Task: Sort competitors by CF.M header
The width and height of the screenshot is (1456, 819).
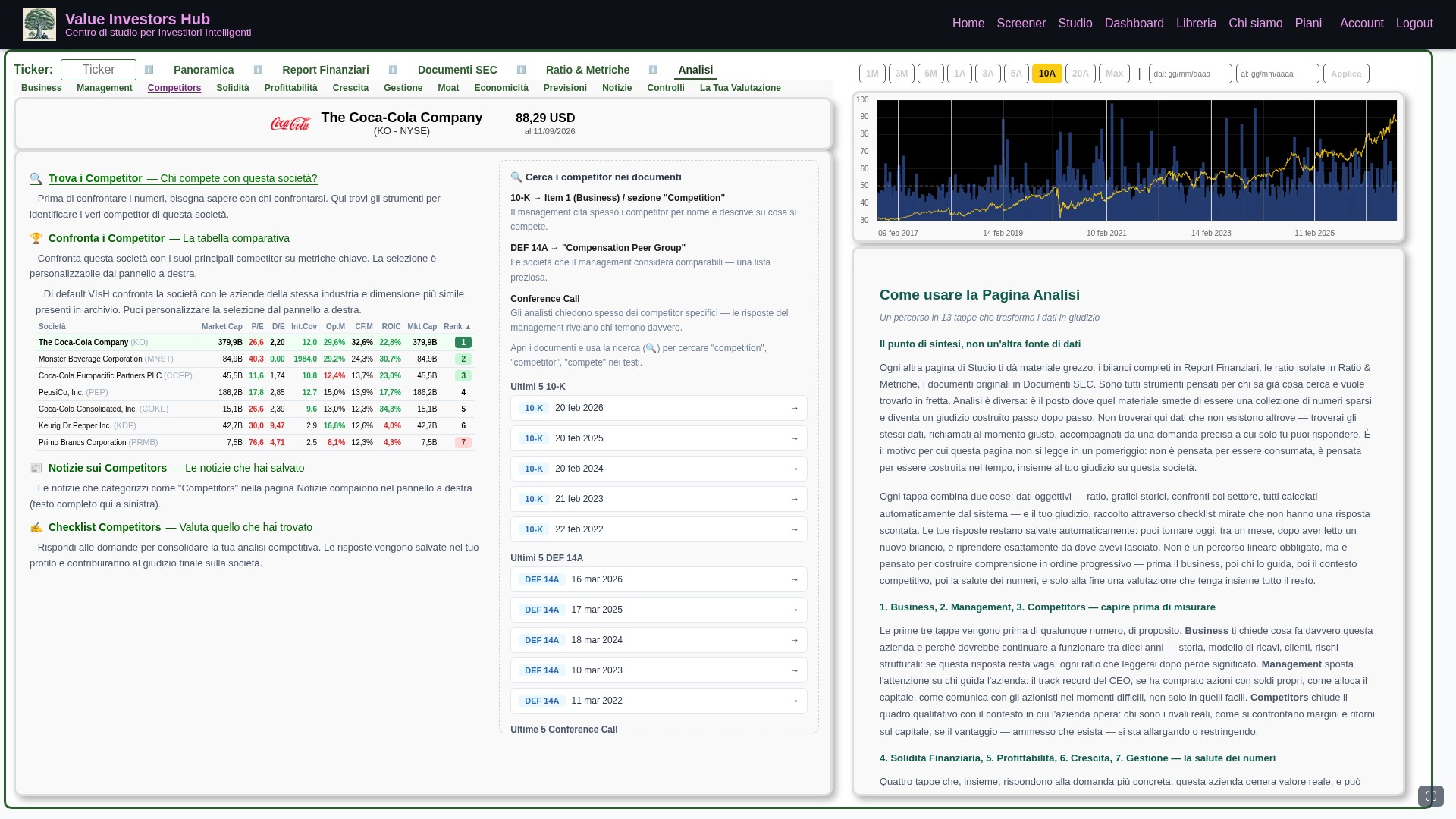Action: click(364, 327)
